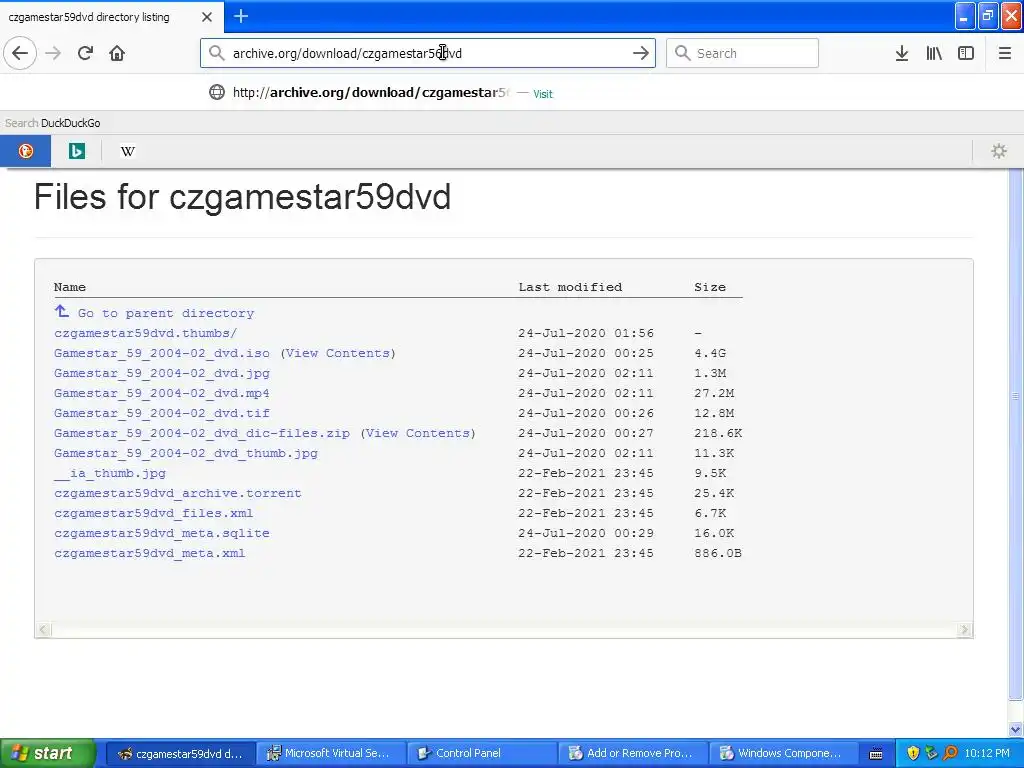Image resolution: width=1024 pixels, height=768 pixels.
Task: Open the hamburger application menu
Action: pyautogui.click(x=1004, y=53)
